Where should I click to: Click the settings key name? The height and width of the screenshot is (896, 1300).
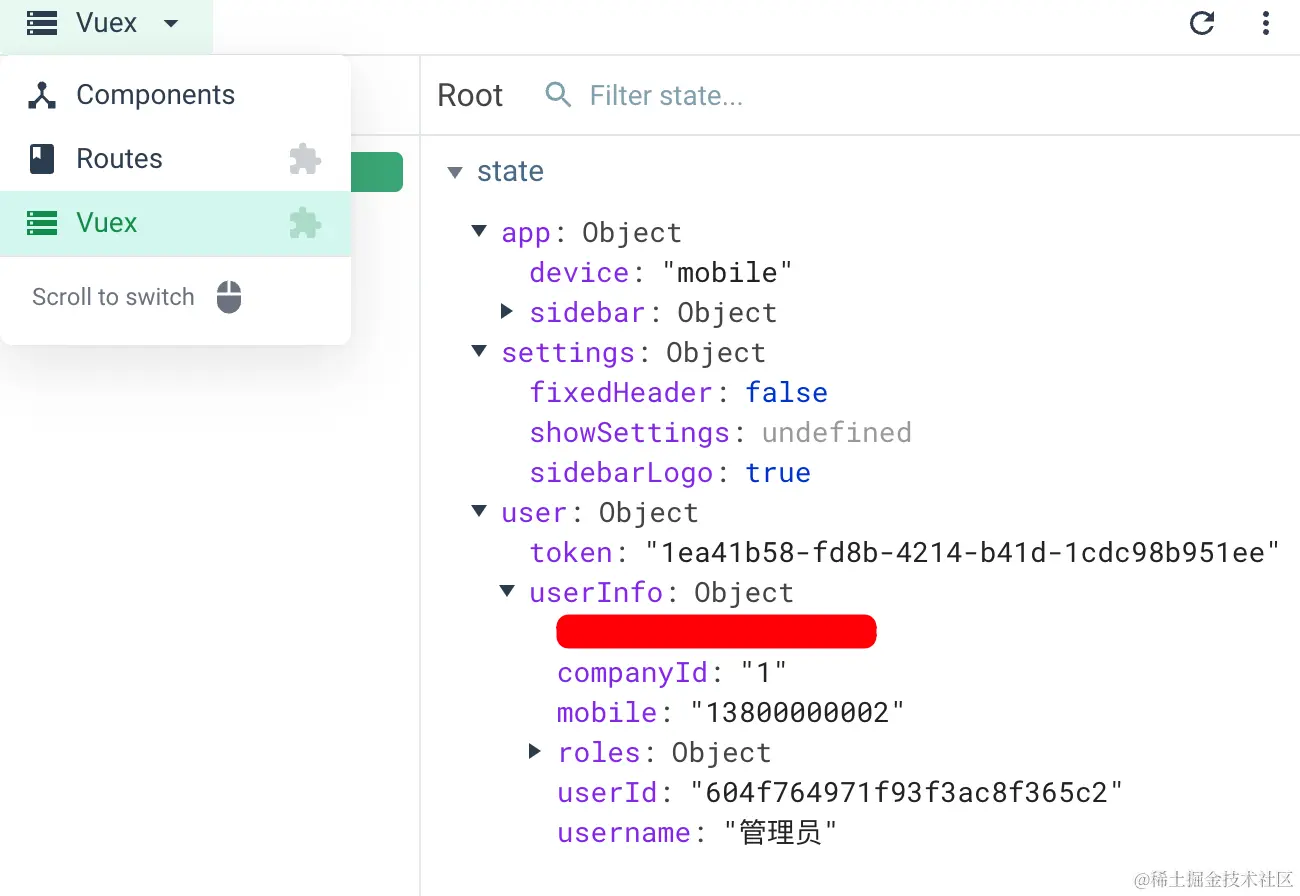tap(568, 353)
